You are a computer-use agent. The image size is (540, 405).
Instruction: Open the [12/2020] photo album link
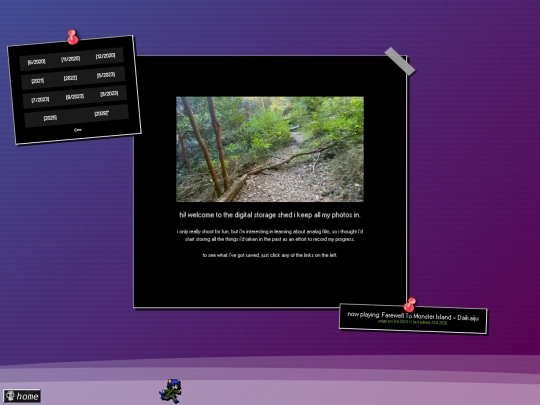pyautogui.click(x=105, y=55)
